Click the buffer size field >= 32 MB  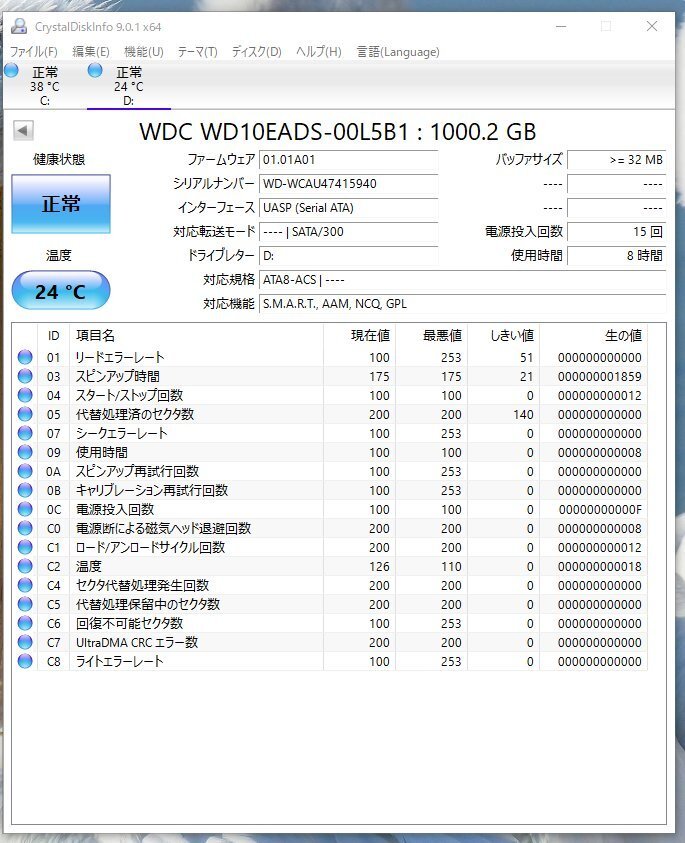(x=617, y=160)
